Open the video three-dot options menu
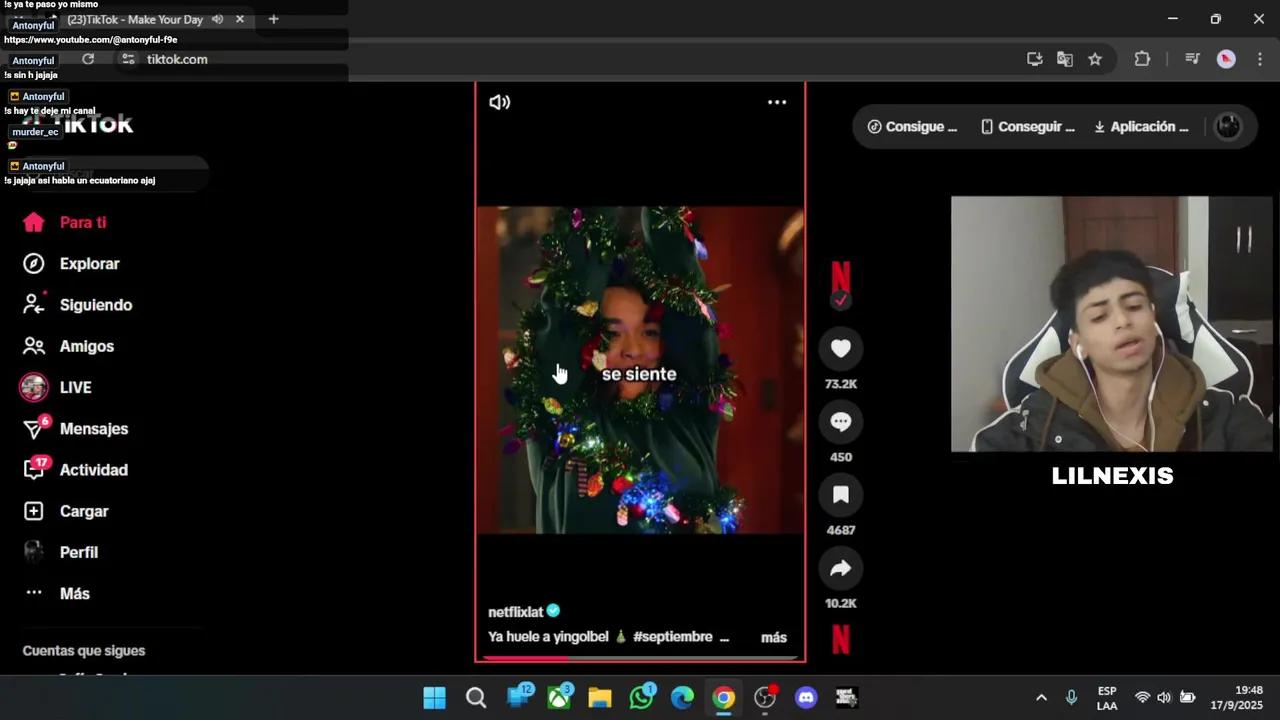The image size is (1280, 720). (x=777, y=102)
